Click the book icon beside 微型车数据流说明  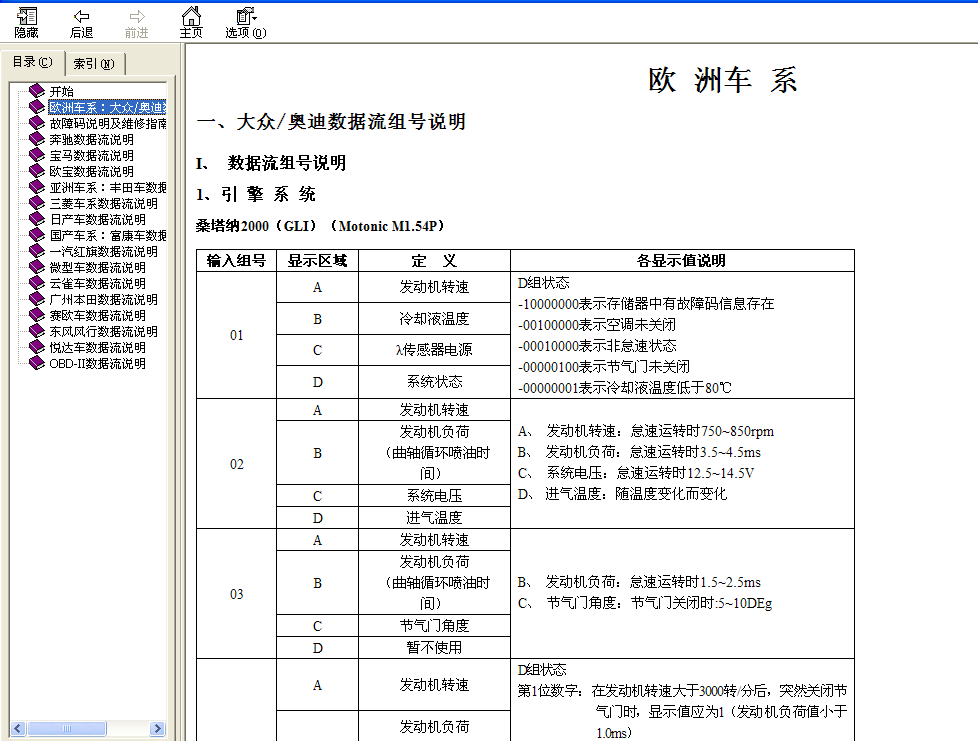(37, 267)
